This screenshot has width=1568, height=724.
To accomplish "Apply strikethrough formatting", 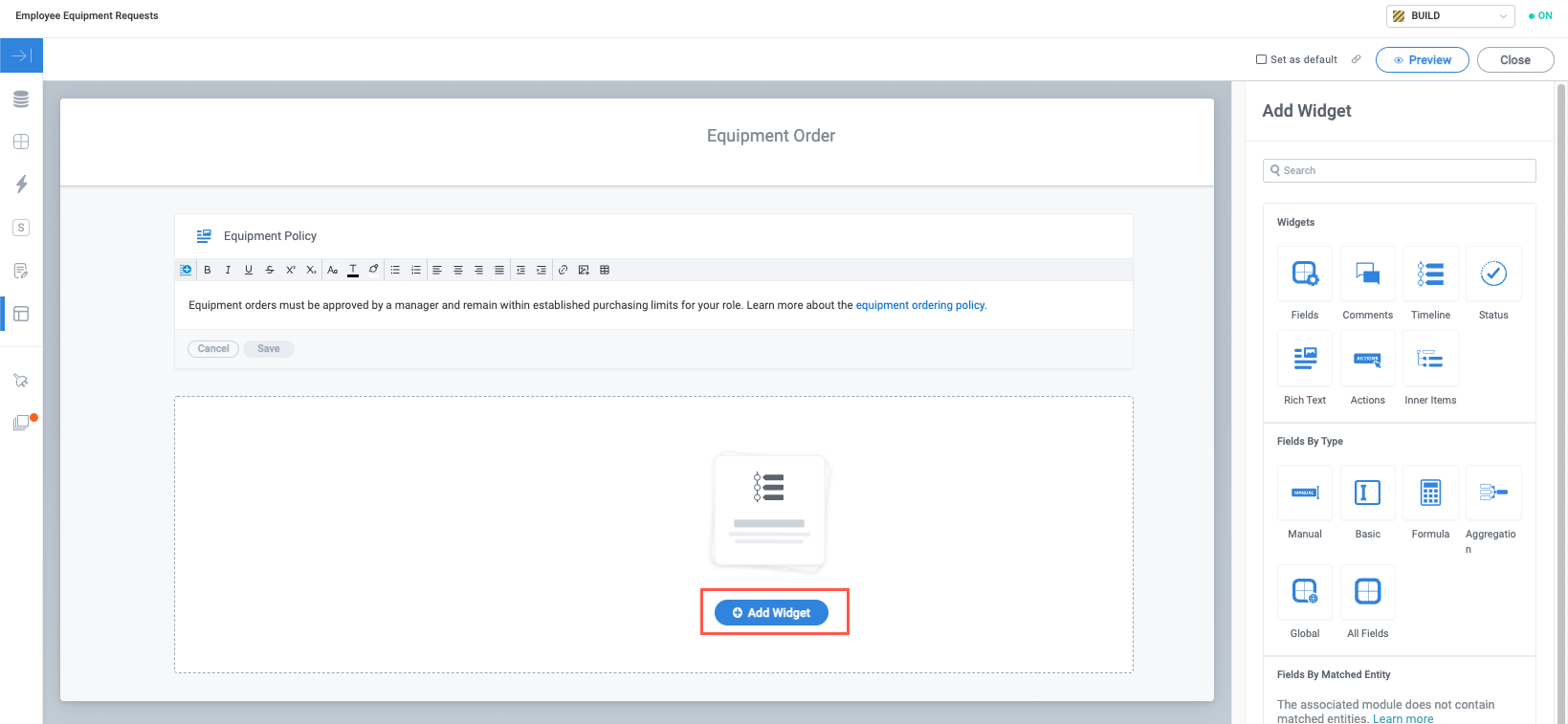I will 270,270.
